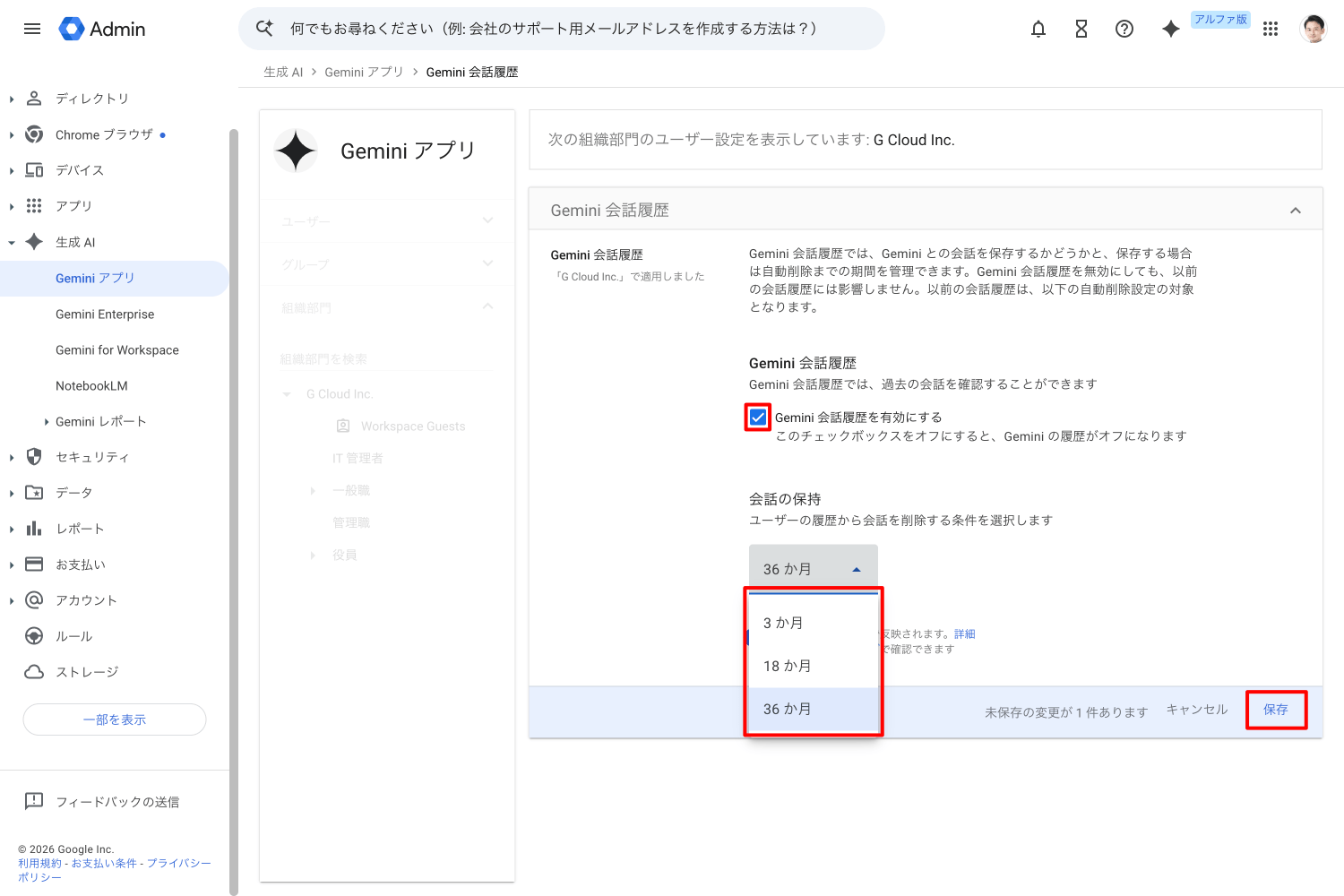Open the お支払い条件 footer link
Image resolution: width=1344 pixels, height=896 pixels.
104,864
